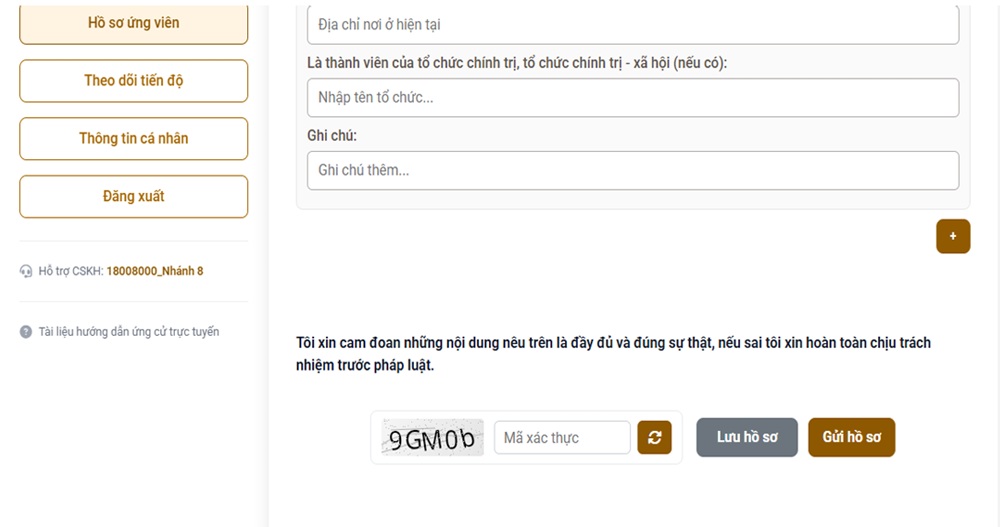This screenshot has height=527, width=1000.
Task: Log out with Đăng xuất
Action: [133, 196]
